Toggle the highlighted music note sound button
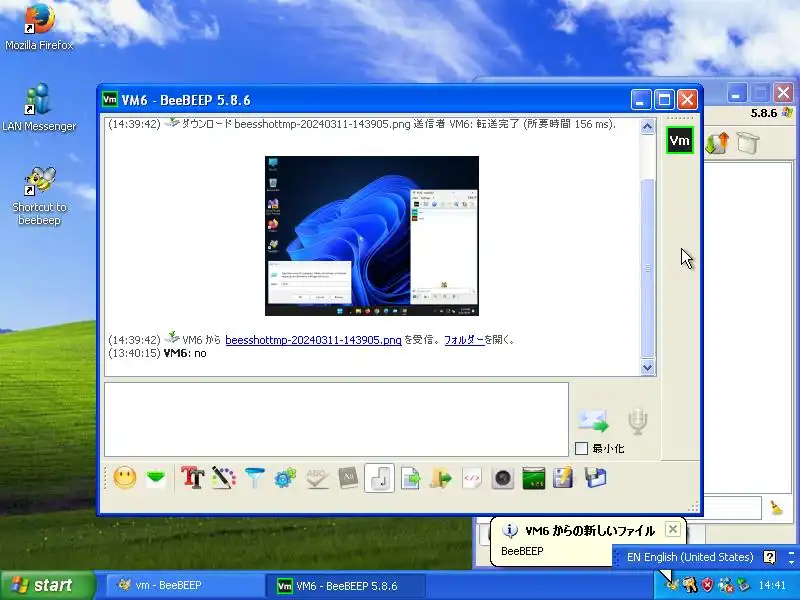 (379, 479)
